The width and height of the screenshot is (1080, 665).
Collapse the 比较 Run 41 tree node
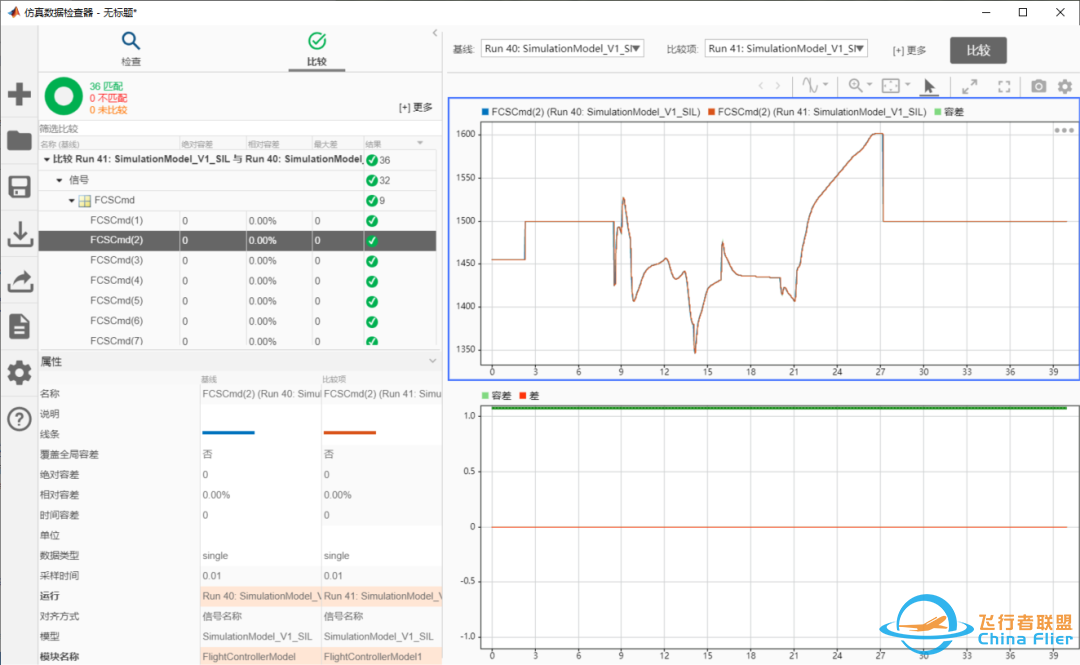pyautogui.click(x=46, y=160)
